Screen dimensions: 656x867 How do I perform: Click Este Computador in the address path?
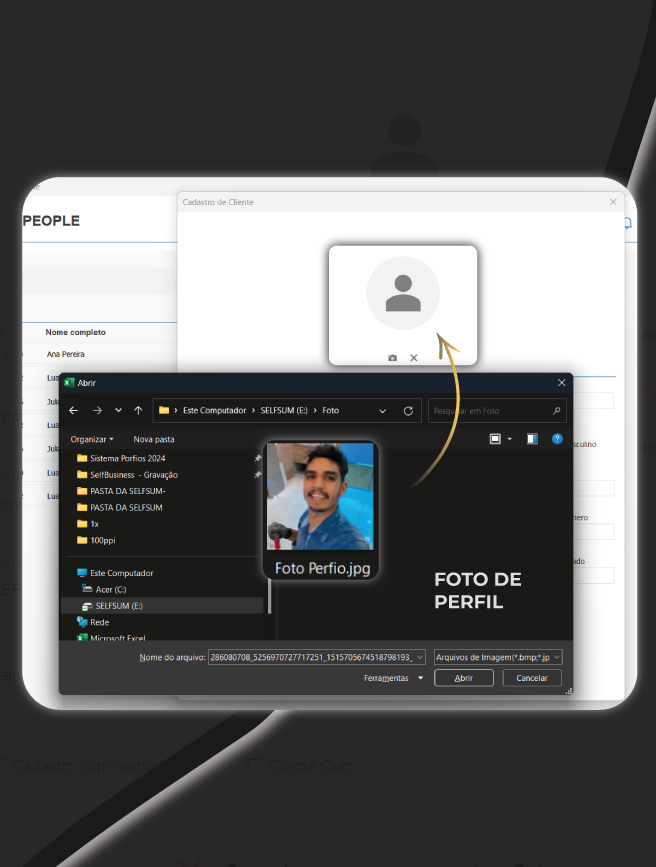[215, 410]
